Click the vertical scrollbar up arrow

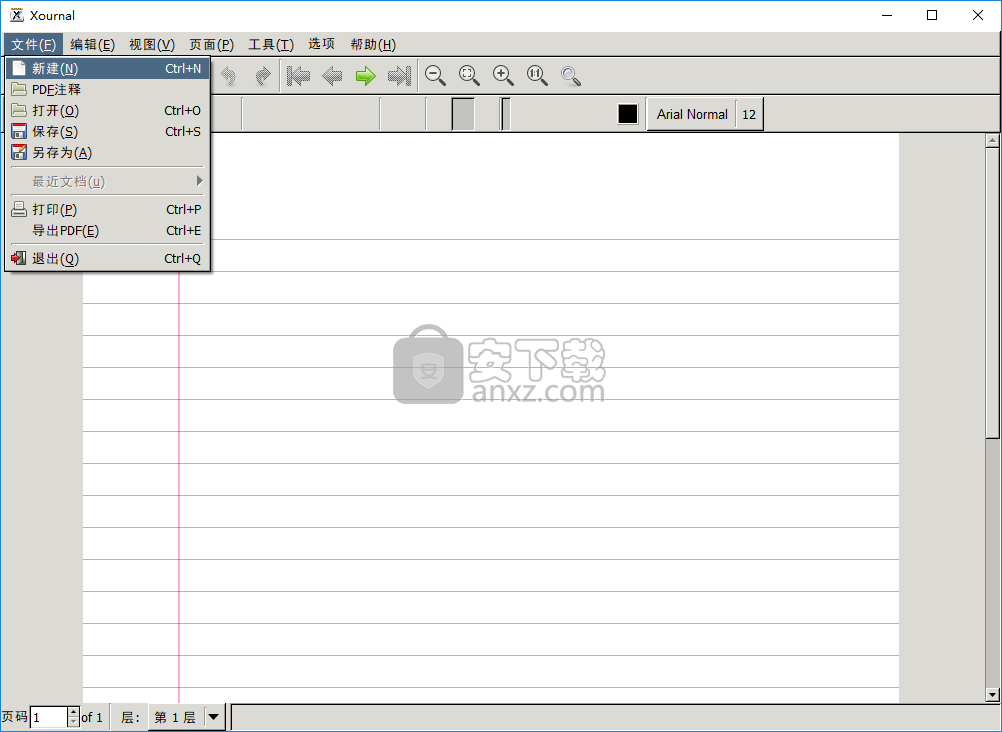coord(992,140)
